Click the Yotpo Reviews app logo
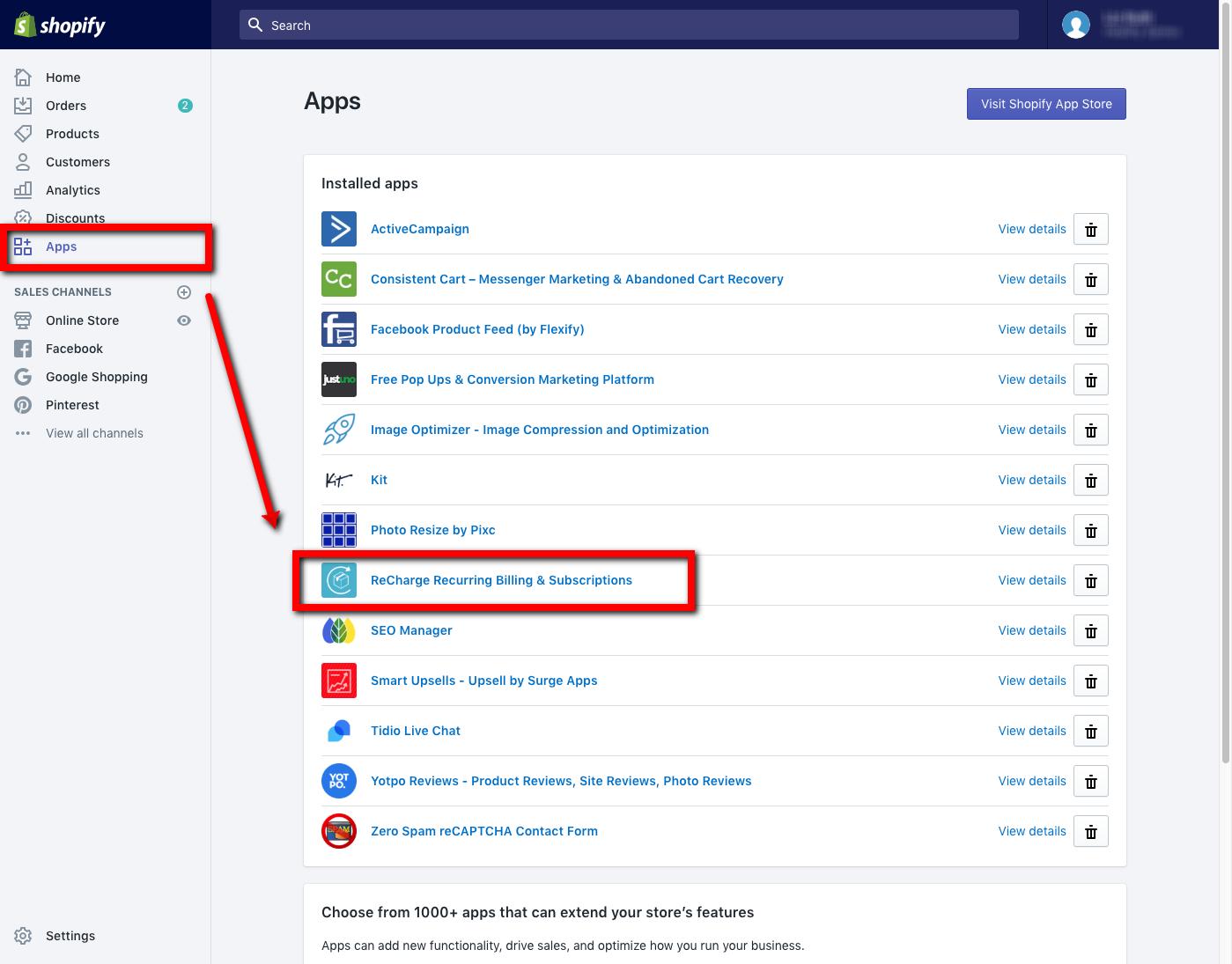The width and height of the screenshot is (1232, 964). click(339, 781)
